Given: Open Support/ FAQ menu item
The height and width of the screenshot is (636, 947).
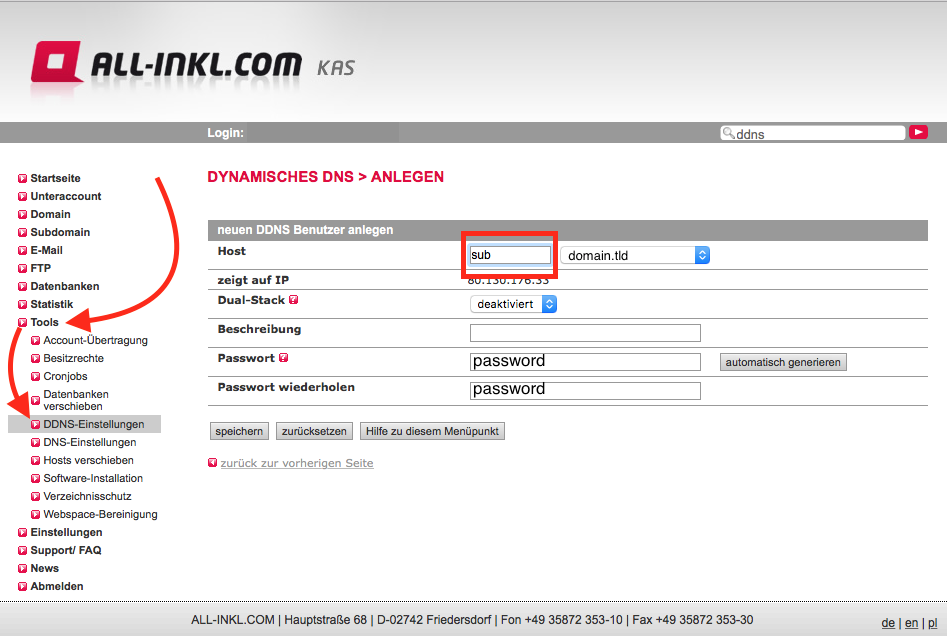Looking at the screenshot, I should (x=66, y=550).
